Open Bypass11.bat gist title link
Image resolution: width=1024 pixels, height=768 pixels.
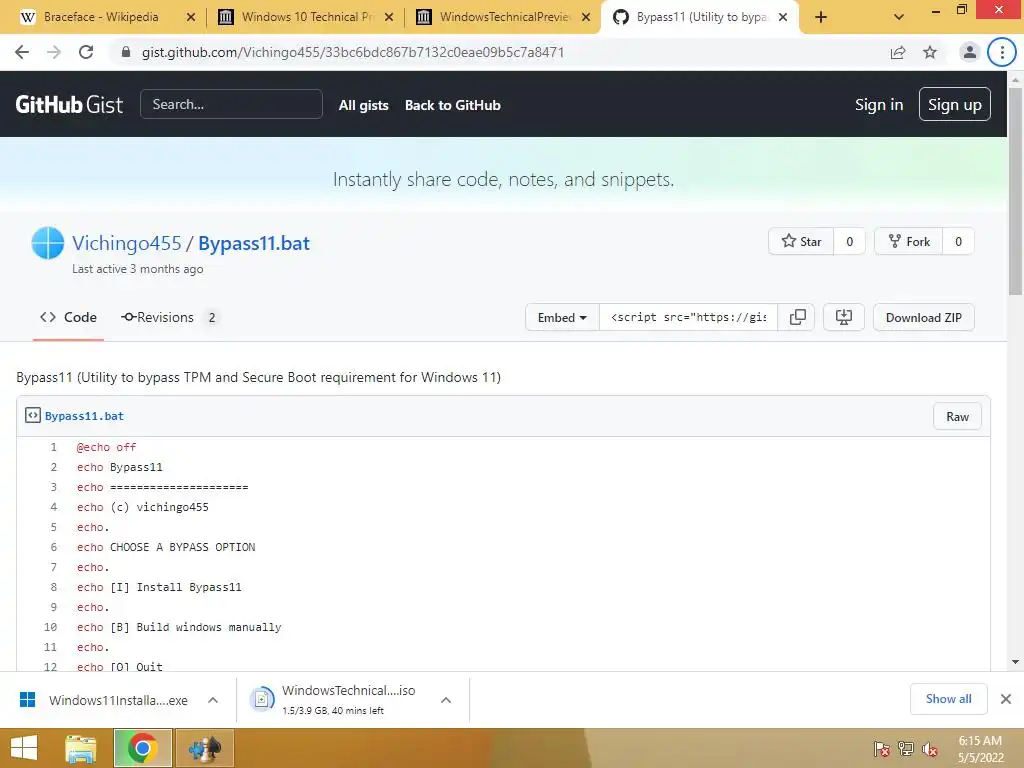click(x=254, y=243)
